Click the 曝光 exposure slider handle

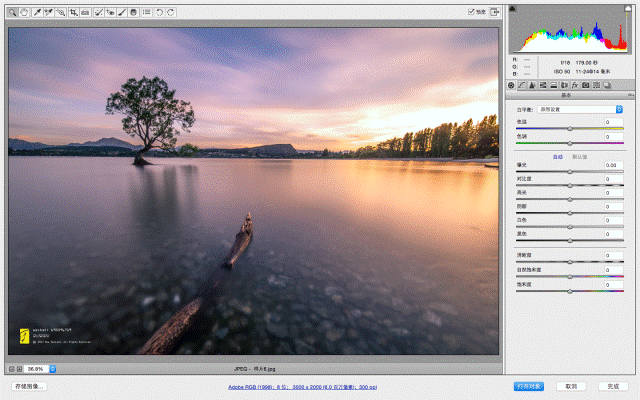570,172
